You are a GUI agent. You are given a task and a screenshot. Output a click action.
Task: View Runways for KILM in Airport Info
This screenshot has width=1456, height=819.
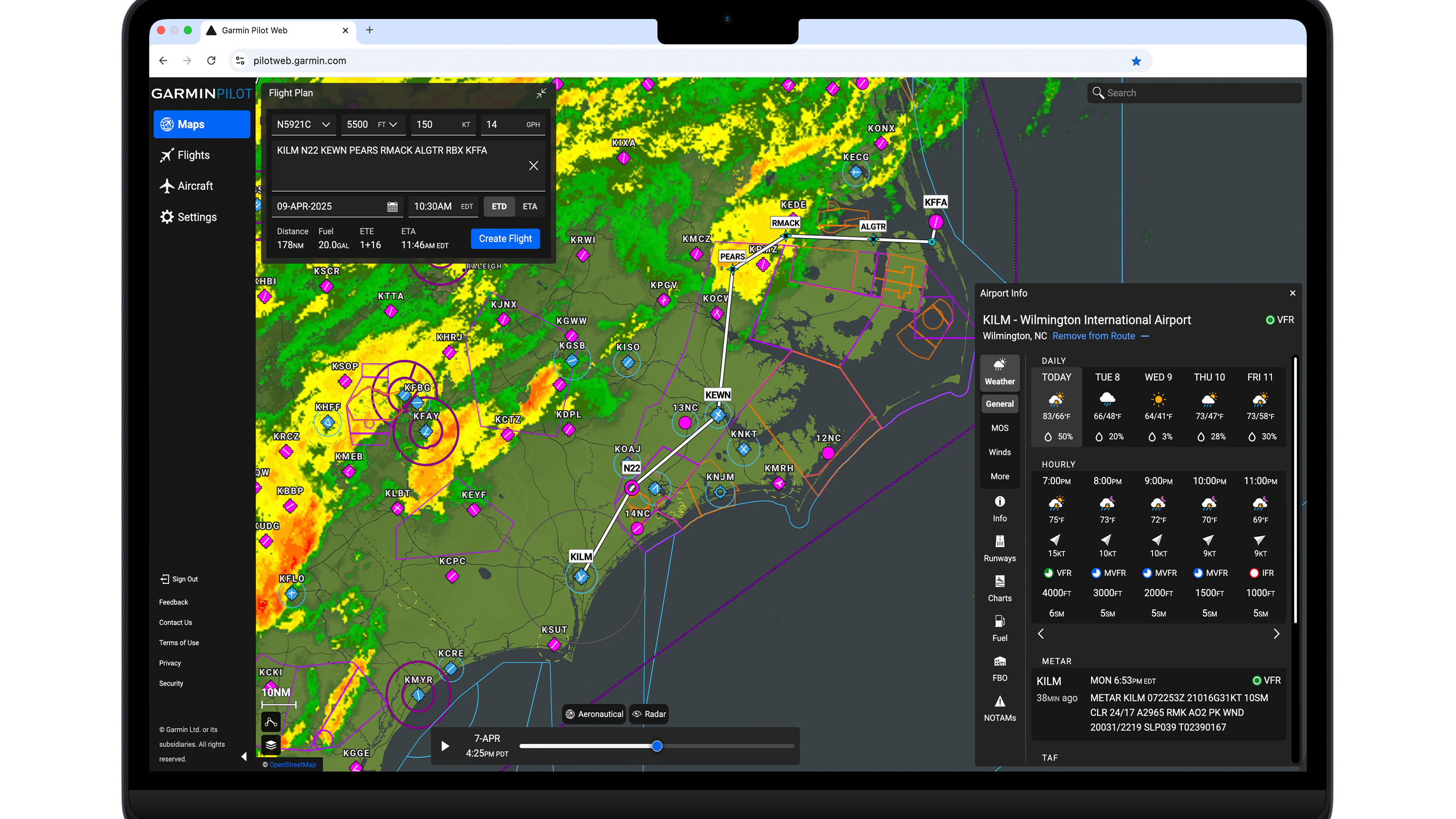[x=999, y=549]
